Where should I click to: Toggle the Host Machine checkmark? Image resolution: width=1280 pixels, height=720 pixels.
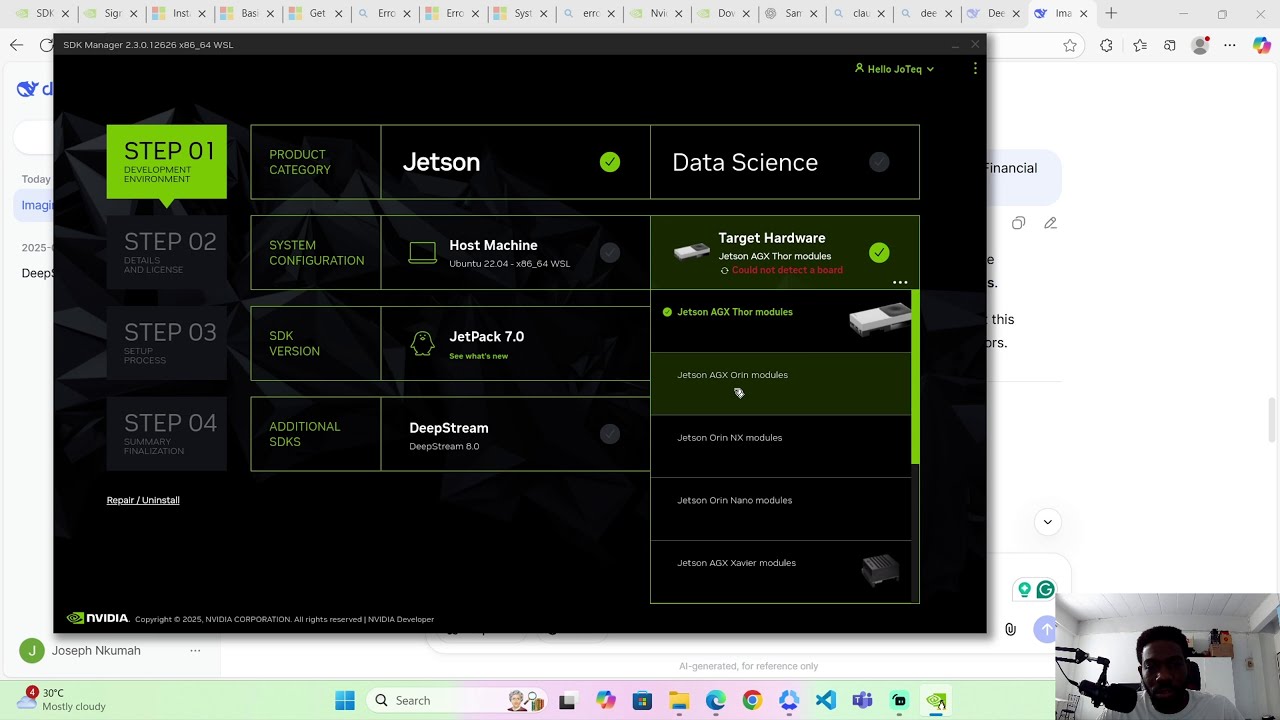(610, 253)
